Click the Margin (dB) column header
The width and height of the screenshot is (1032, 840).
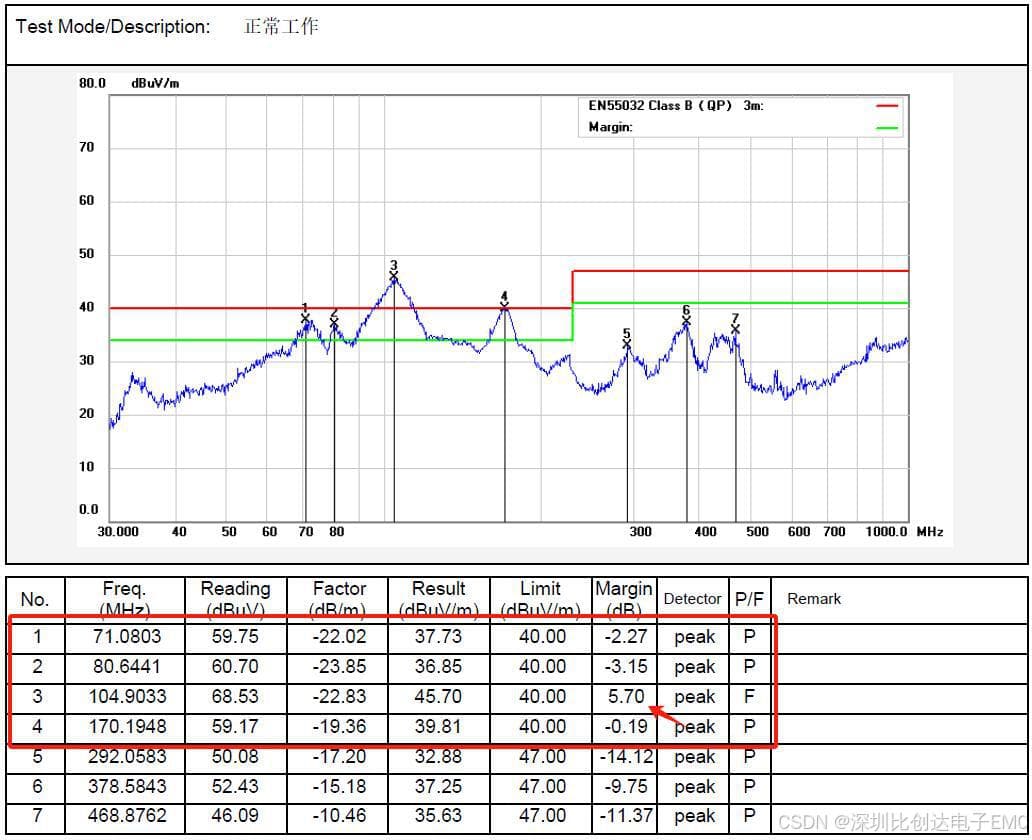point(623,598)
